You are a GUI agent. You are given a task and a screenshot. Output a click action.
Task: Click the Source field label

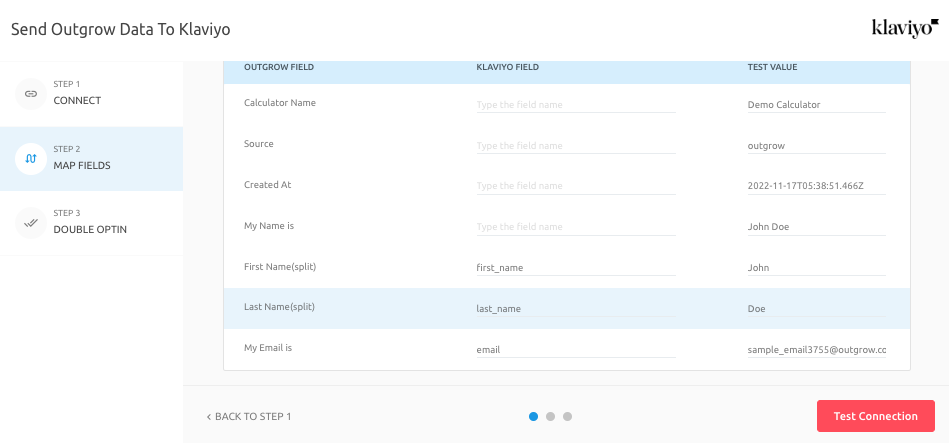[258, 144]
